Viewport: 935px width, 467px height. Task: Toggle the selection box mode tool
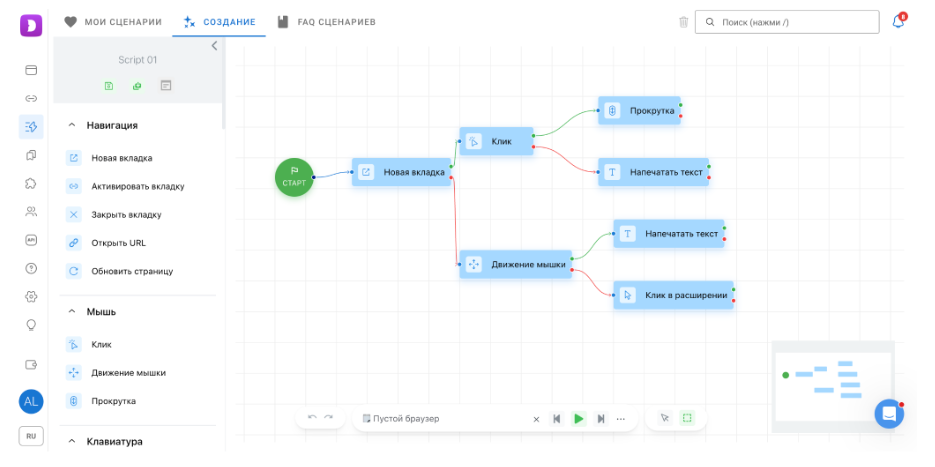point(687,419)
